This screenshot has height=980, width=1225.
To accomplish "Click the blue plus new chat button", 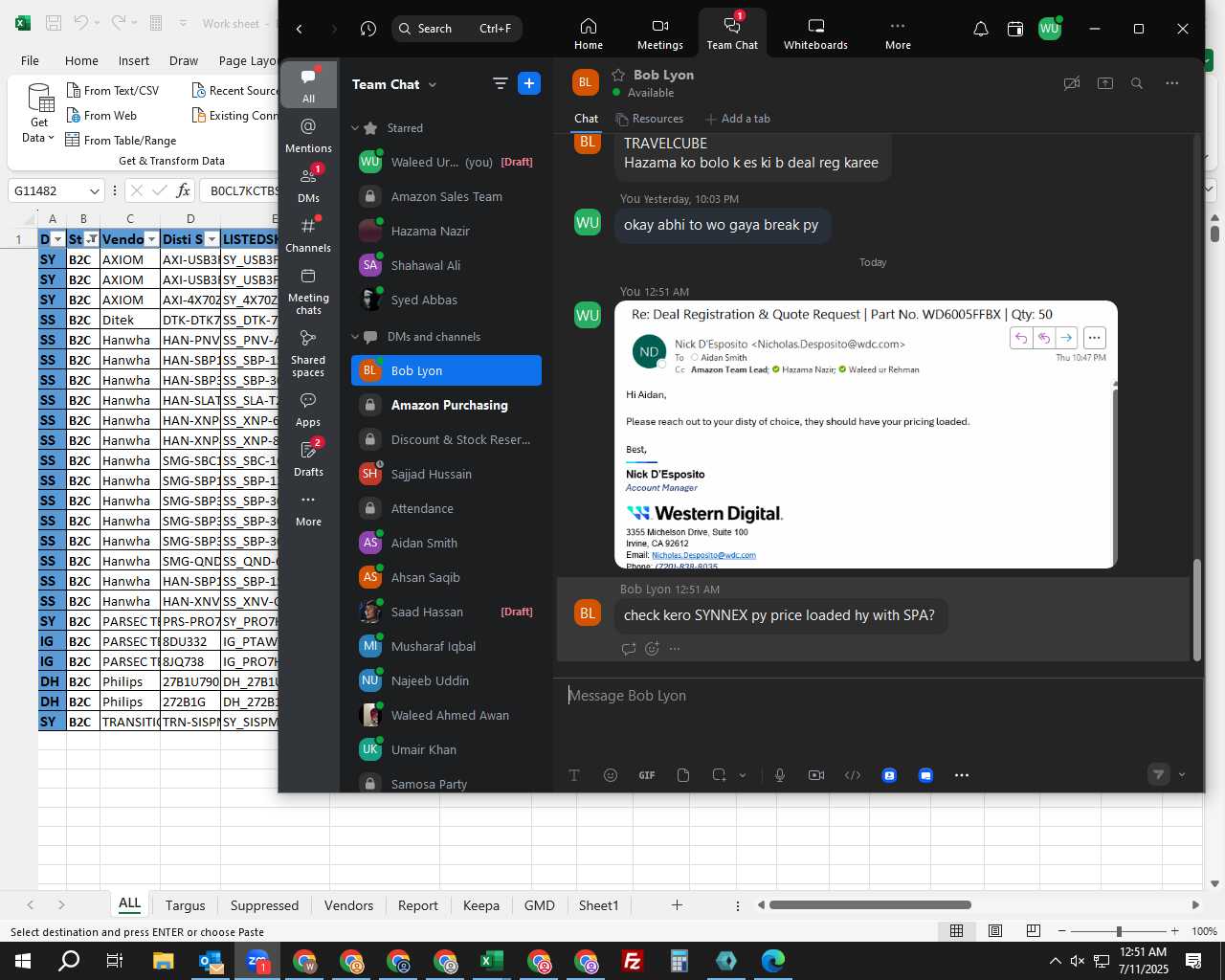I will click(x=529, y=83).
